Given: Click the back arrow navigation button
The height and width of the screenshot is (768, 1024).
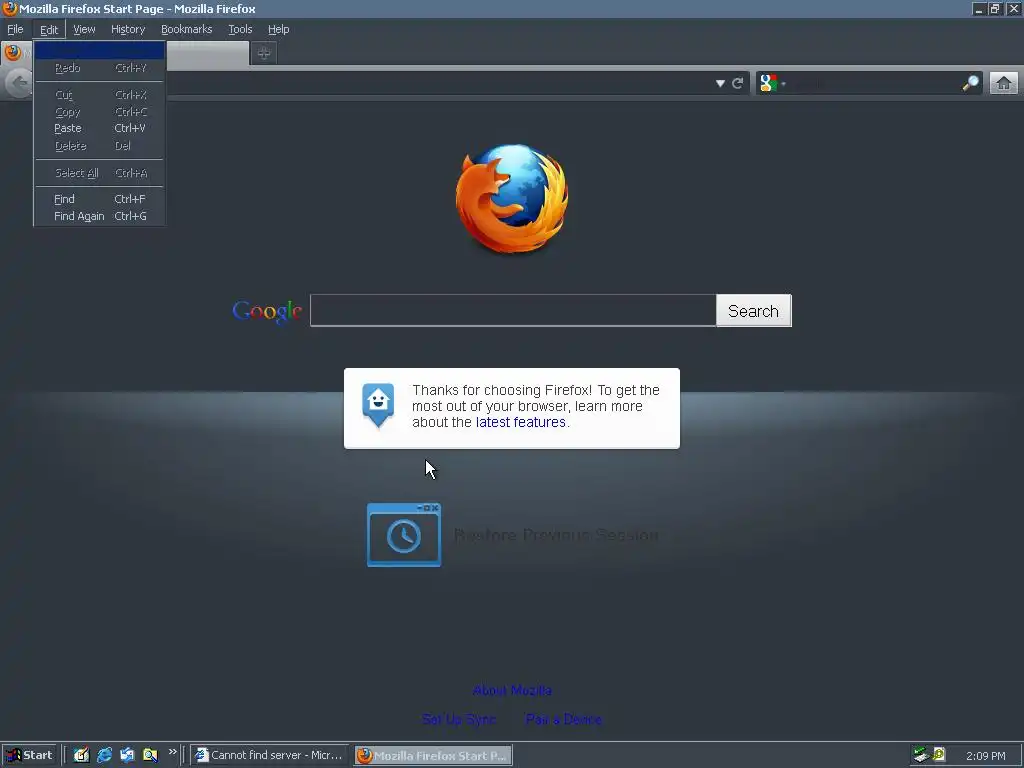Looking at the screenshot, I should 19,83.
